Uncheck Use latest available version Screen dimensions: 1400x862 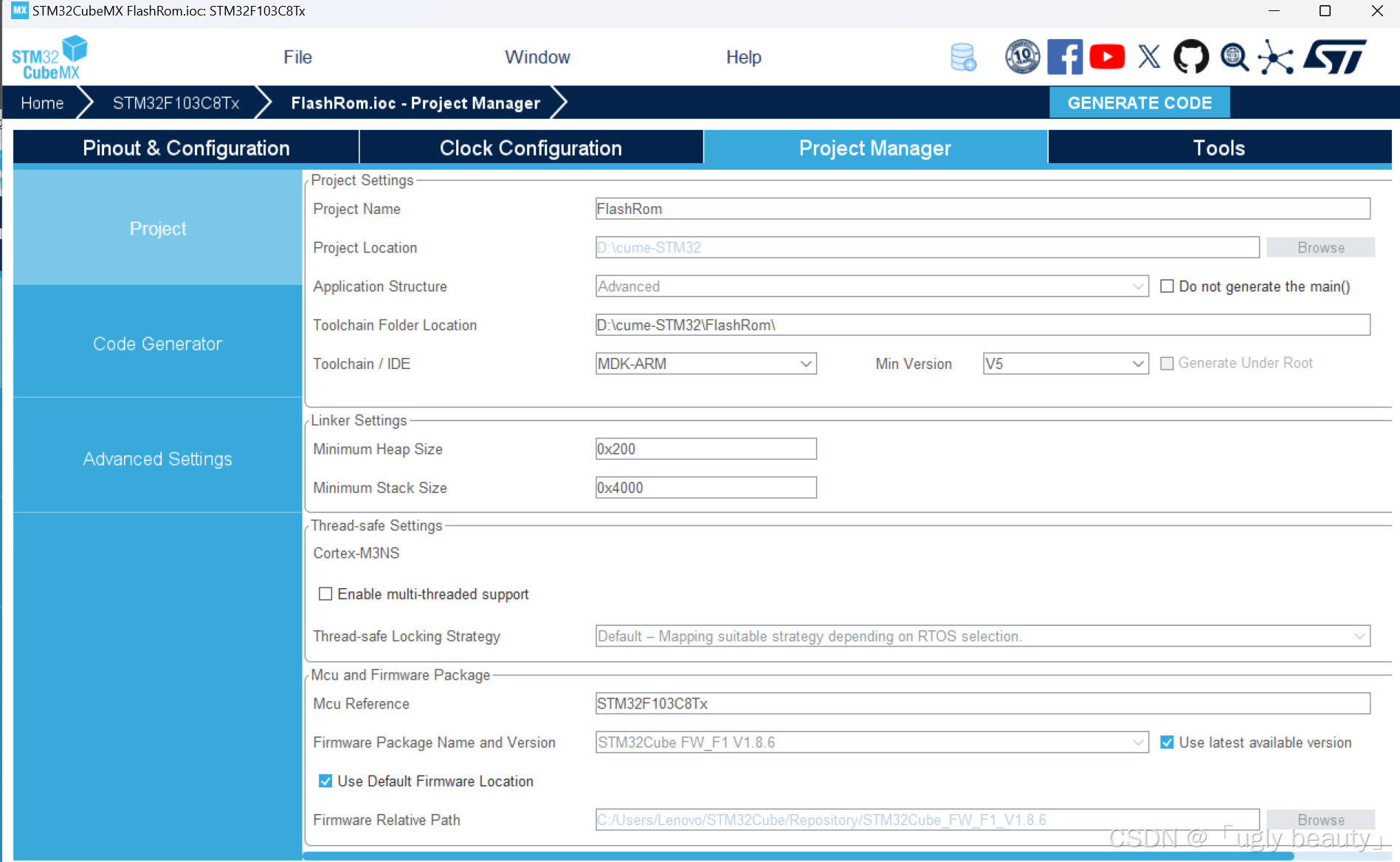pyautogui.click(x=1167, y=742)
